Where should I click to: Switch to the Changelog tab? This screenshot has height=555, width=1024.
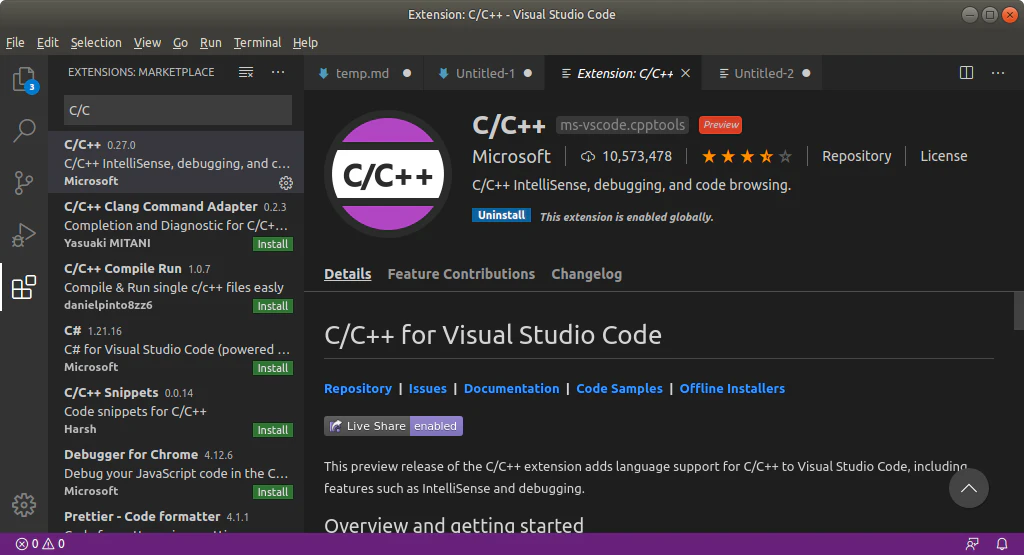coord(586,274)
